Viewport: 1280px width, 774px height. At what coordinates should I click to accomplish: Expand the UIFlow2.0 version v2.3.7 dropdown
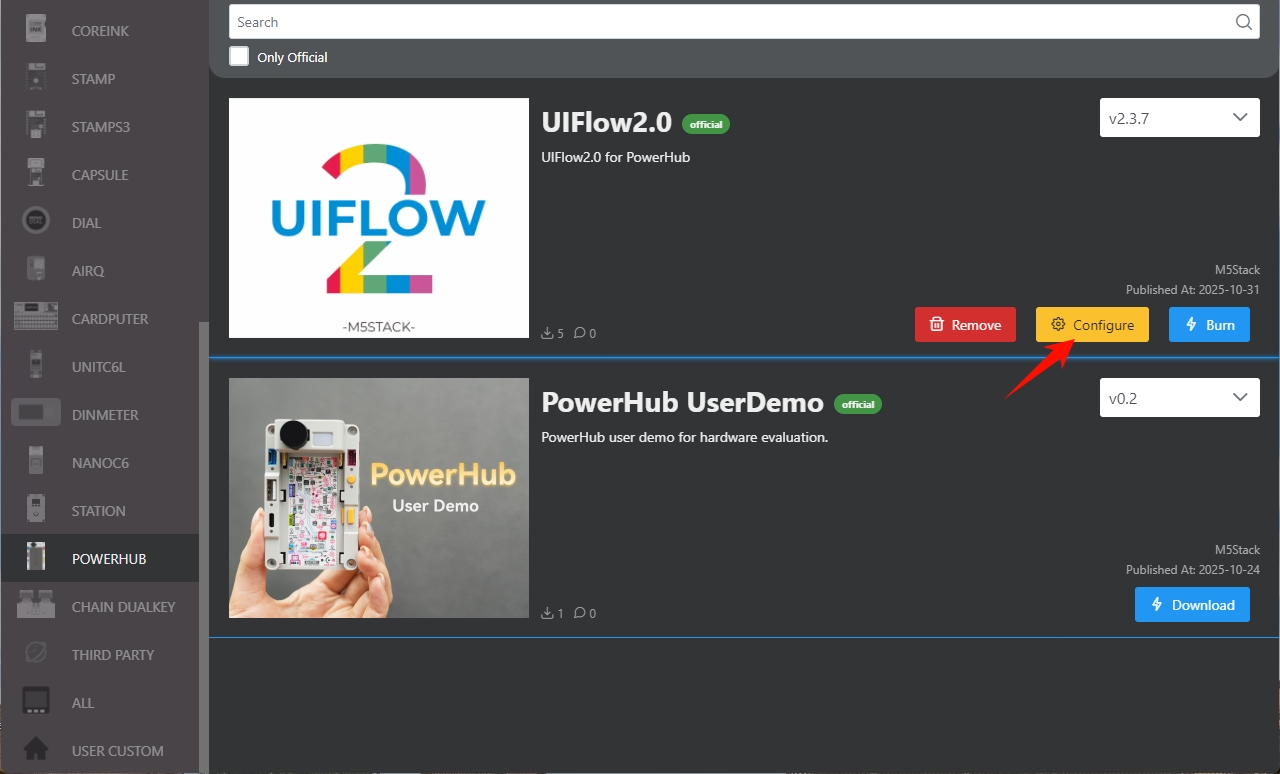[1178, 118]
